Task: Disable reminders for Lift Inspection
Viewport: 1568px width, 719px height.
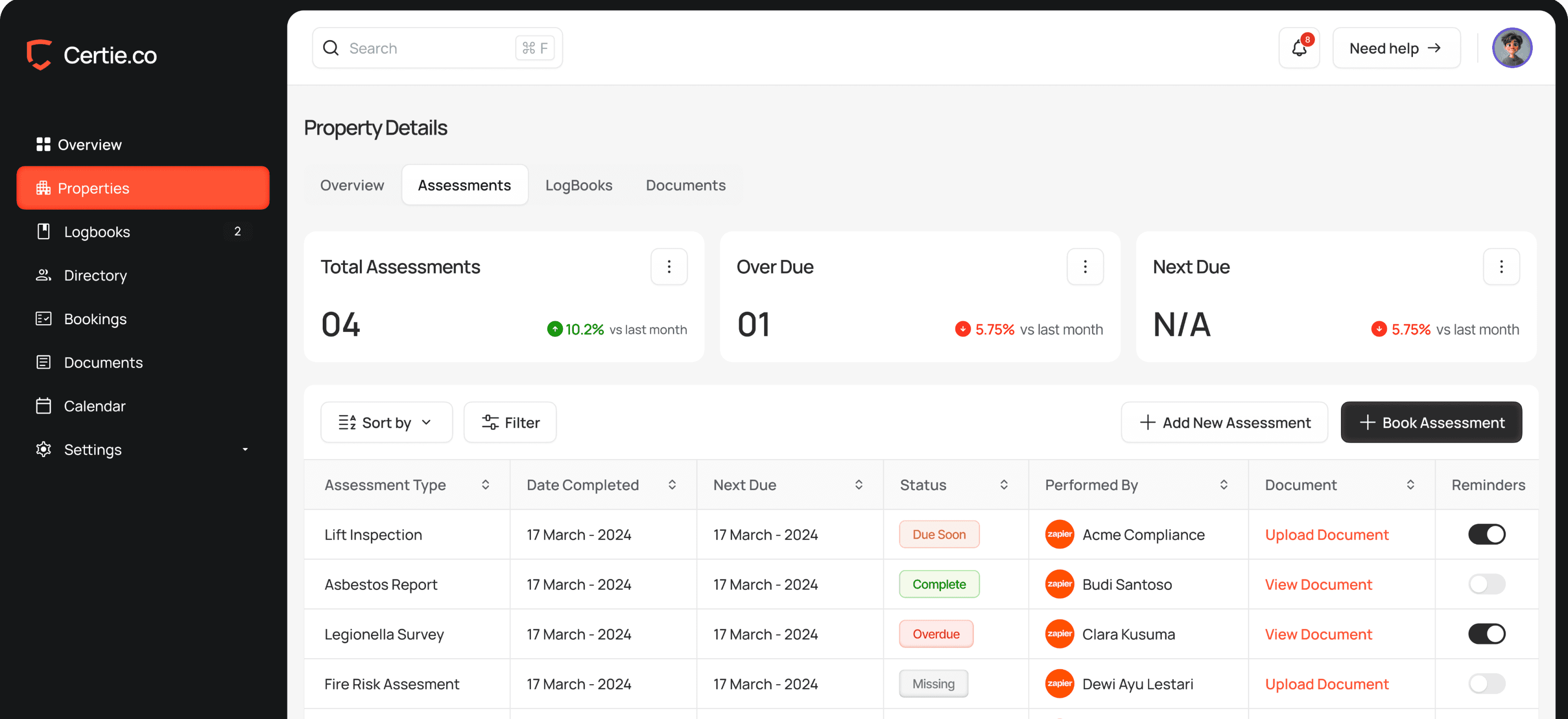Action: pyautogui.click(x=1486, y=534)
